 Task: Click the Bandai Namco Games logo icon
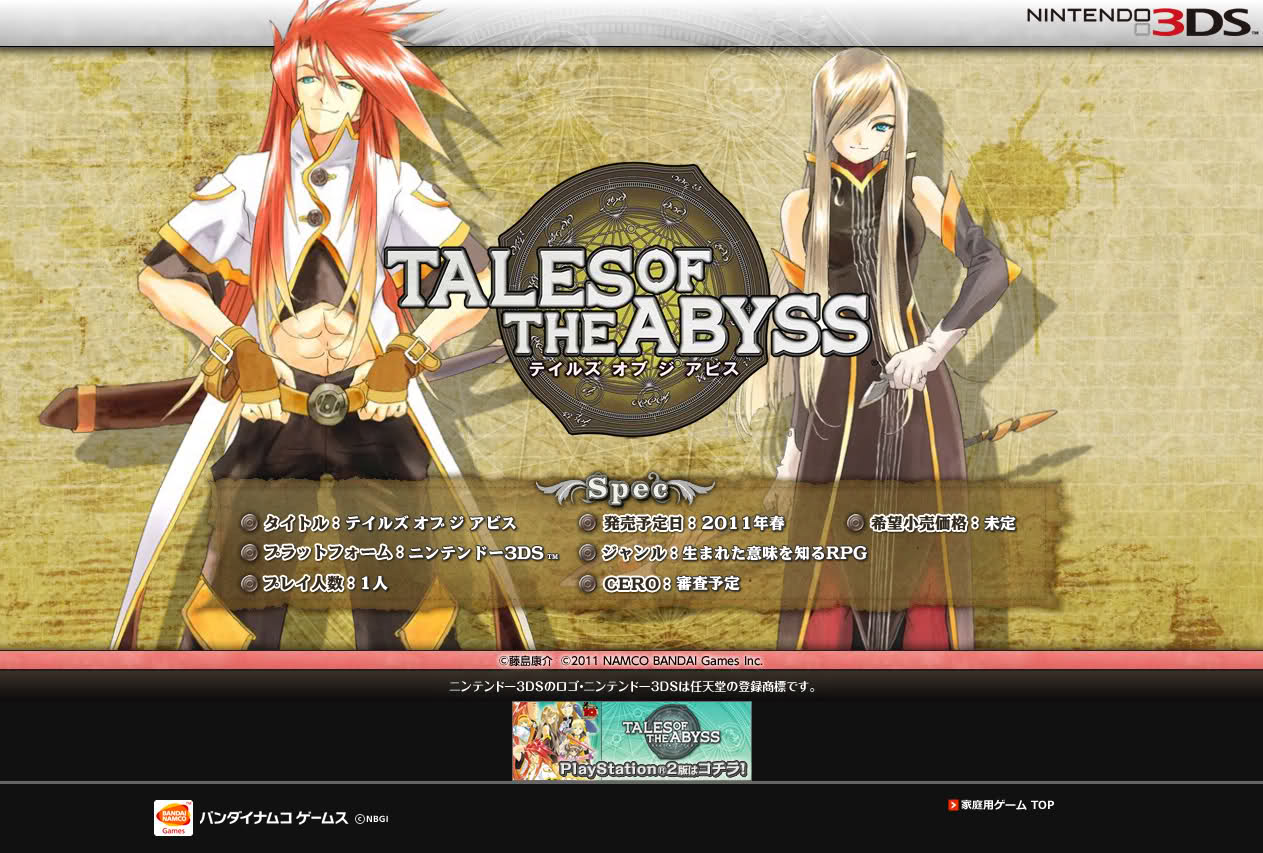[x=173, y=818]
